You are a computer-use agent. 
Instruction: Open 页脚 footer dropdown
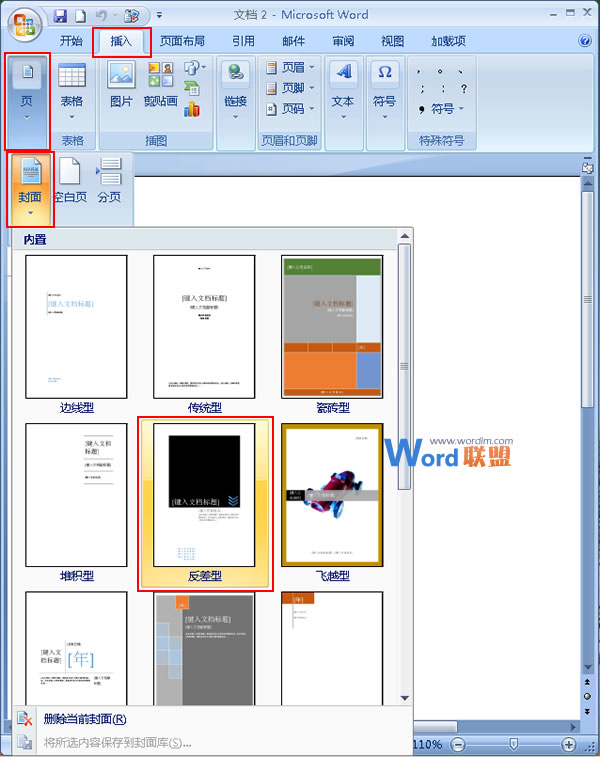coord(290,88)
